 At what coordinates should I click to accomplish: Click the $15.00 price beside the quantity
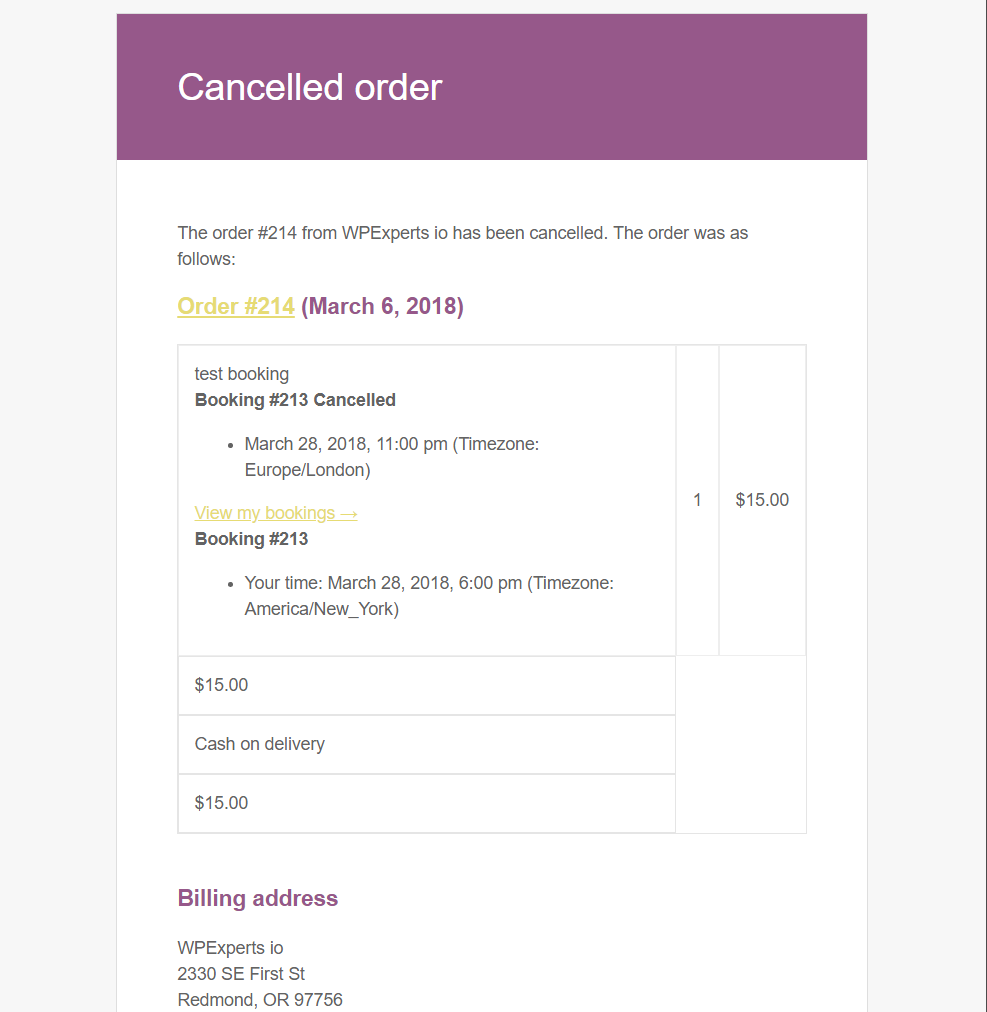pos(762,500)
